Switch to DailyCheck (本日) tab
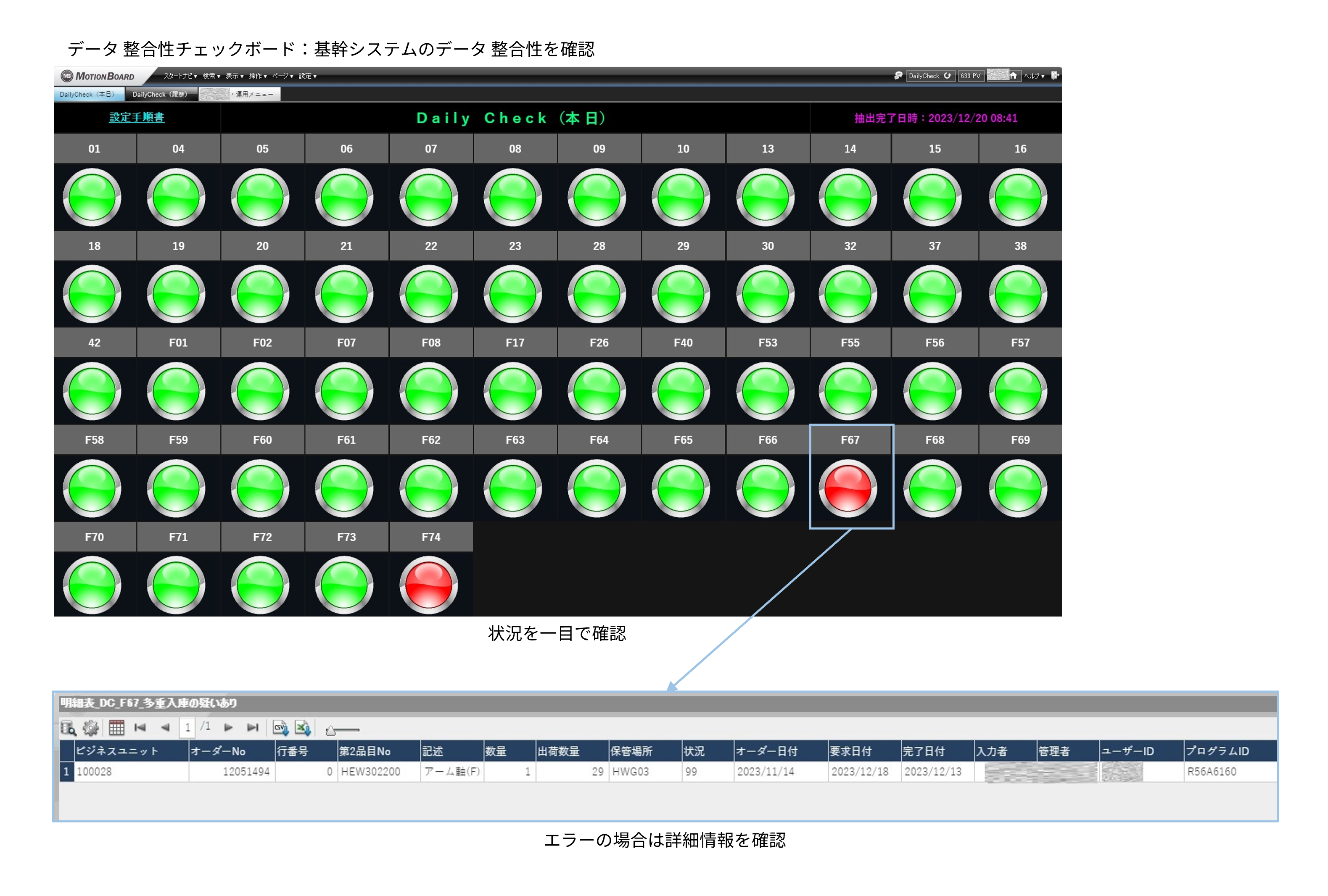Viewport: 1328px width, 896px height. (89, 94)
